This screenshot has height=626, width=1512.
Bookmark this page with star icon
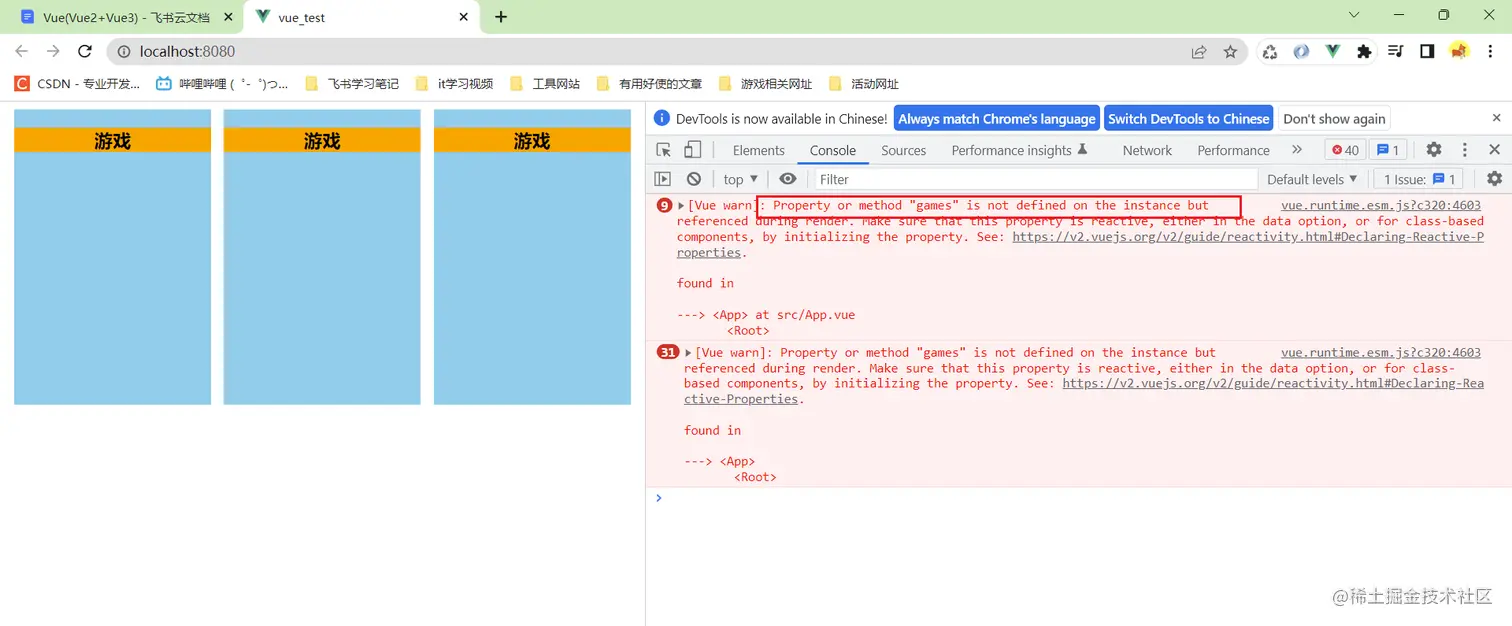coord(1230,52)
